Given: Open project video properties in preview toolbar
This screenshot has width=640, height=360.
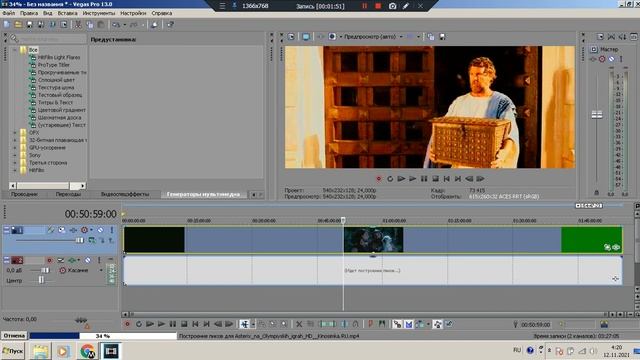Looking at the screenshot, I should (291, 37).
